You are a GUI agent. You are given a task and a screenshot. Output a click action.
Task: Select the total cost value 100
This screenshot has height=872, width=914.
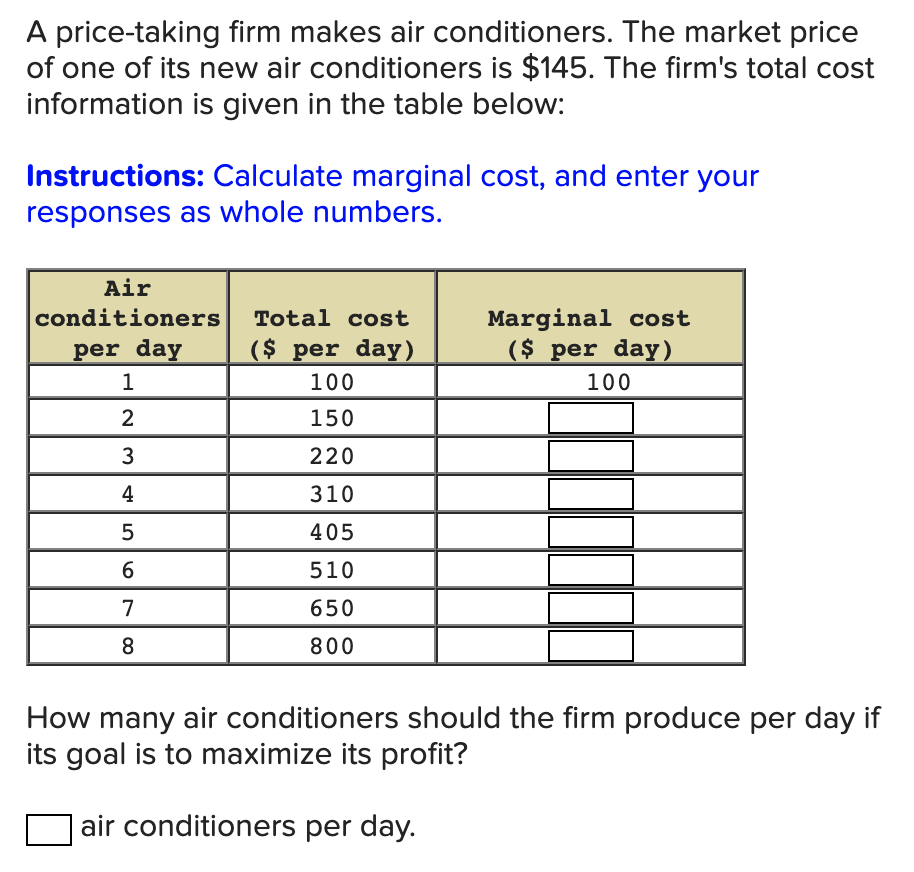point(331,381)
